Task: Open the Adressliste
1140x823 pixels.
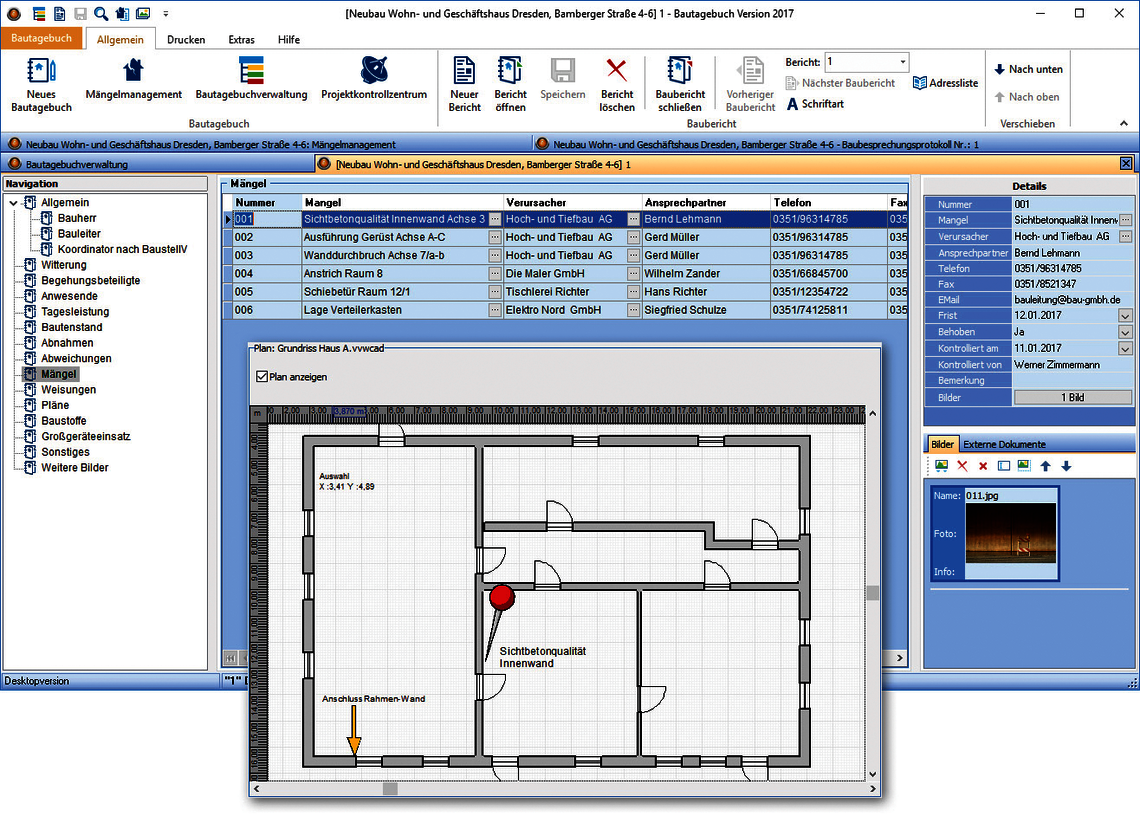Action: (x=945, y=83)
